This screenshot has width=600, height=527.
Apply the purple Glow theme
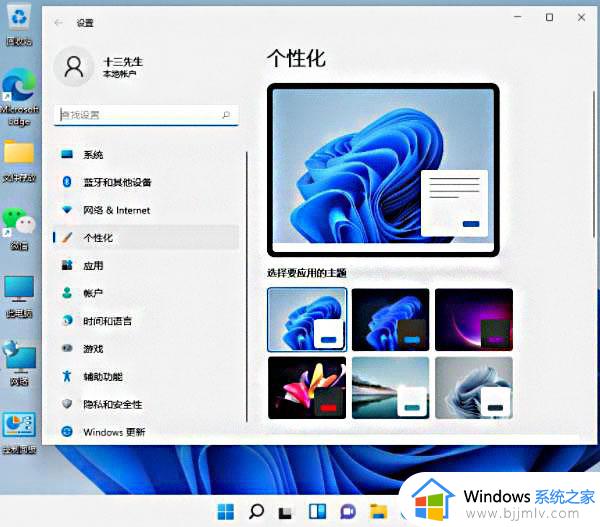point(474,320)
